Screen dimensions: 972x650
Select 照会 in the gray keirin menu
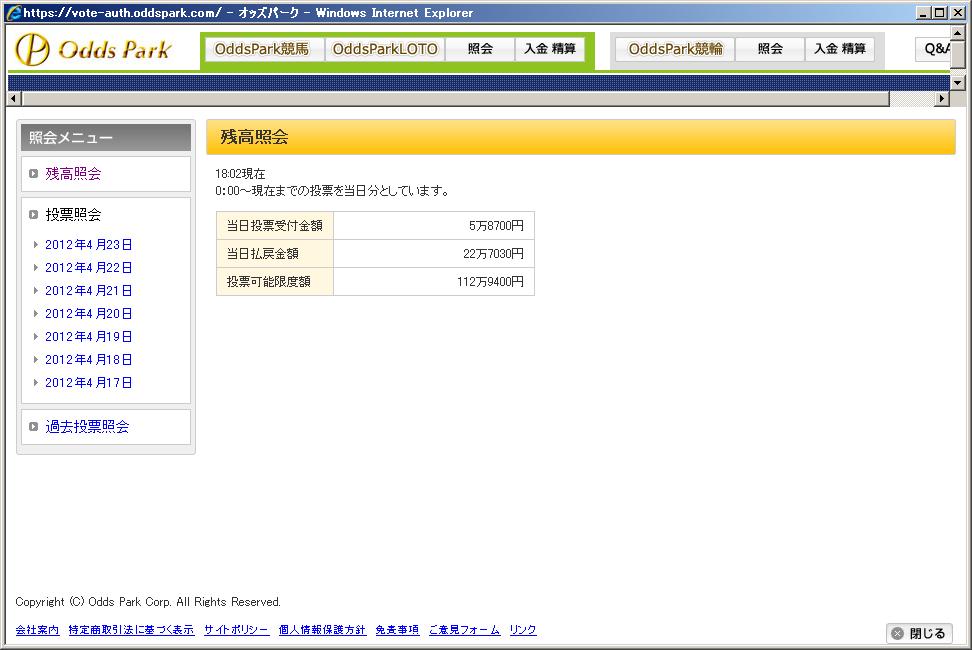770,49
